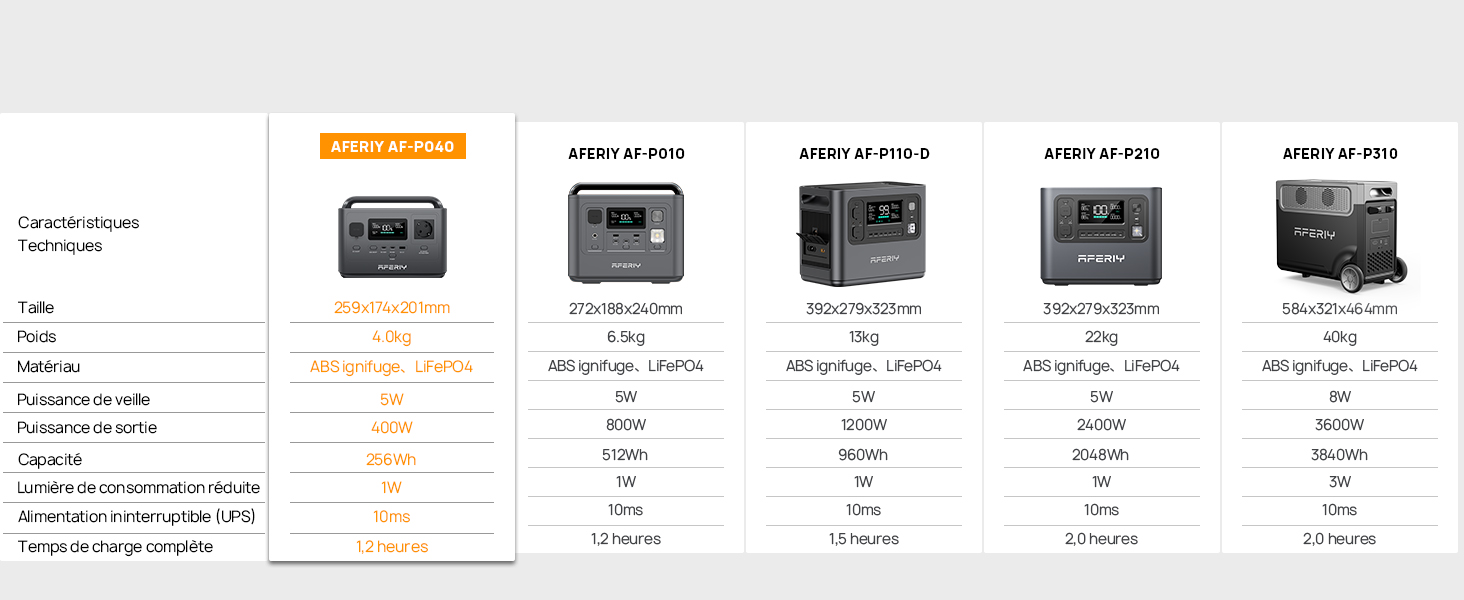Click the AFERIY AF-P110-D product image
Screen dimensions: 1464x600
(x=863, y=234)
